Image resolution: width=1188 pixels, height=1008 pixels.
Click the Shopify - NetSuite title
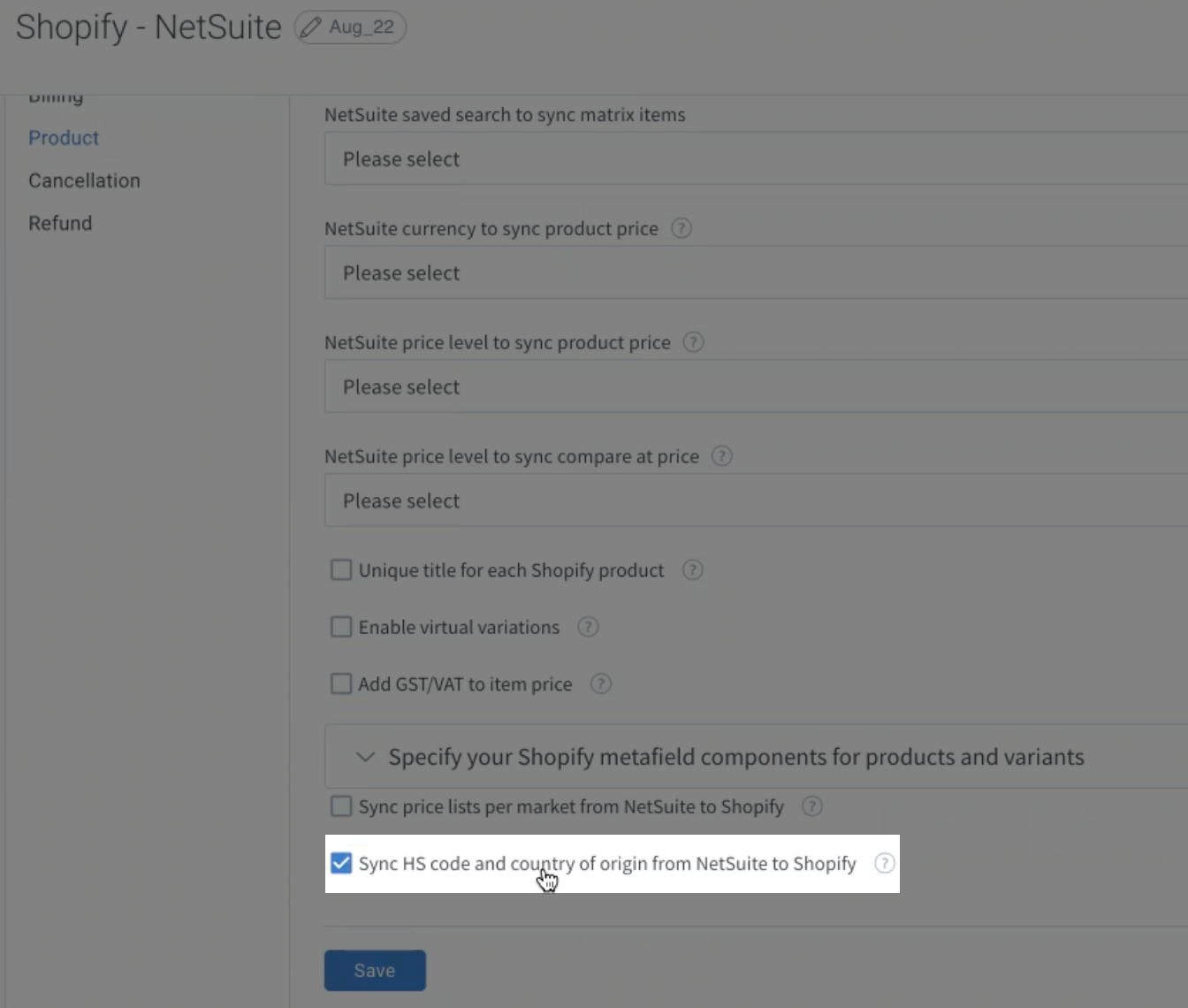[148, 27]
